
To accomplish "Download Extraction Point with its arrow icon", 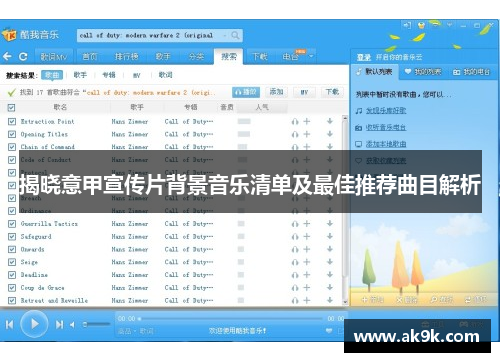I will [330, 121].
